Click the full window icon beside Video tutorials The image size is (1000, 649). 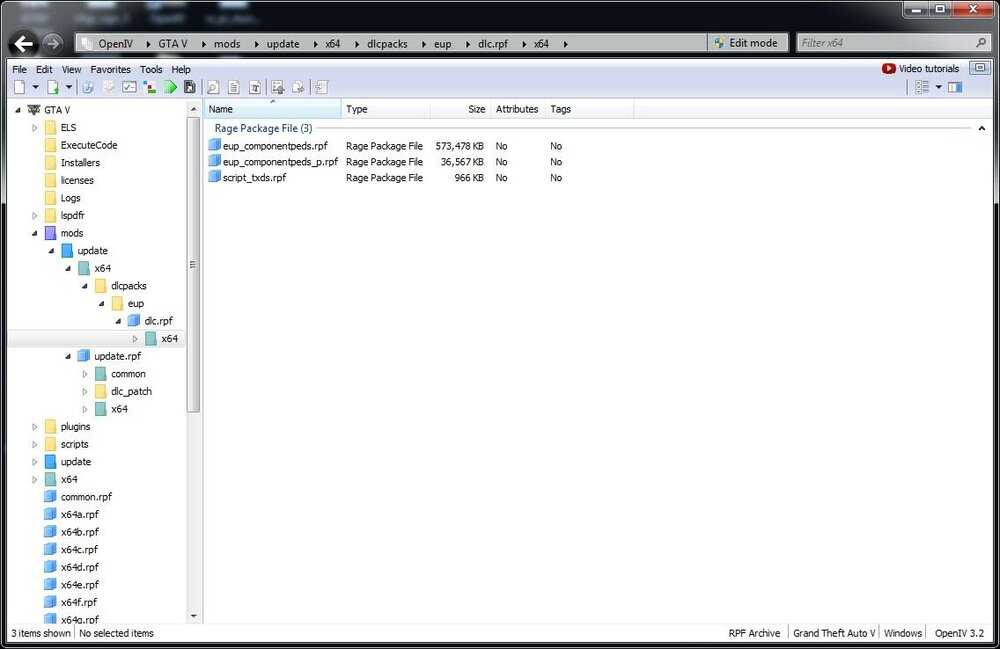[980, 68]
